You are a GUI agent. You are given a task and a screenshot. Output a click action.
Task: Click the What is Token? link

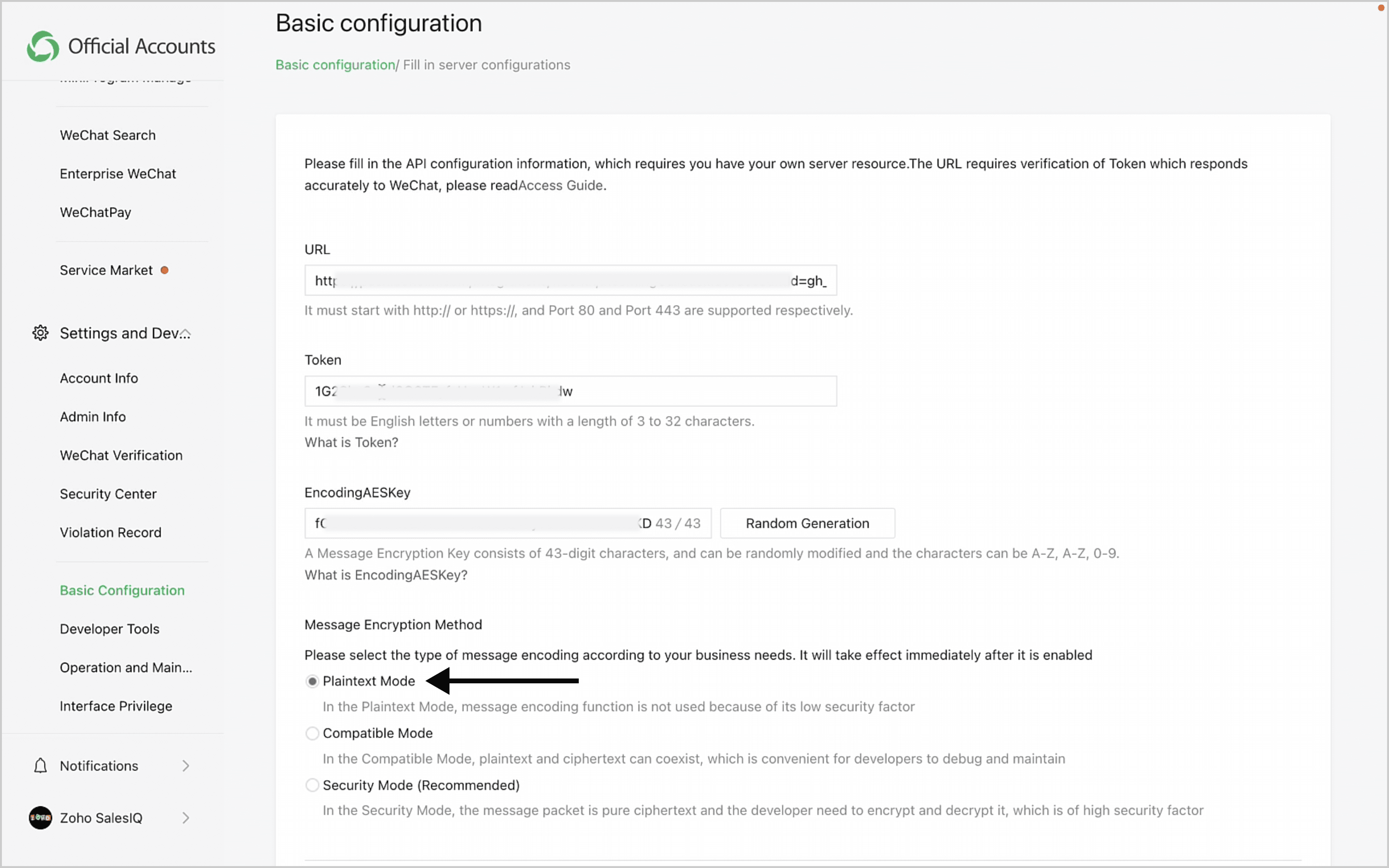tap(351, 442)
